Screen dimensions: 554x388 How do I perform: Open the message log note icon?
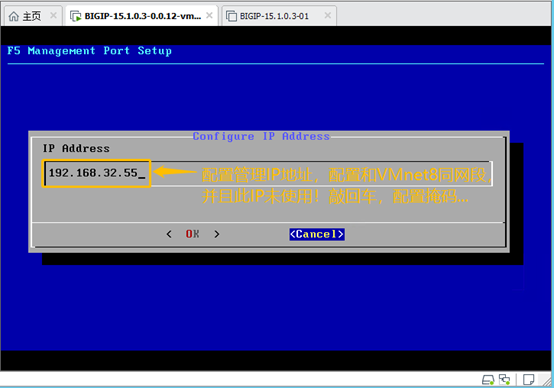pyautogui.click(x=529, y=380)
